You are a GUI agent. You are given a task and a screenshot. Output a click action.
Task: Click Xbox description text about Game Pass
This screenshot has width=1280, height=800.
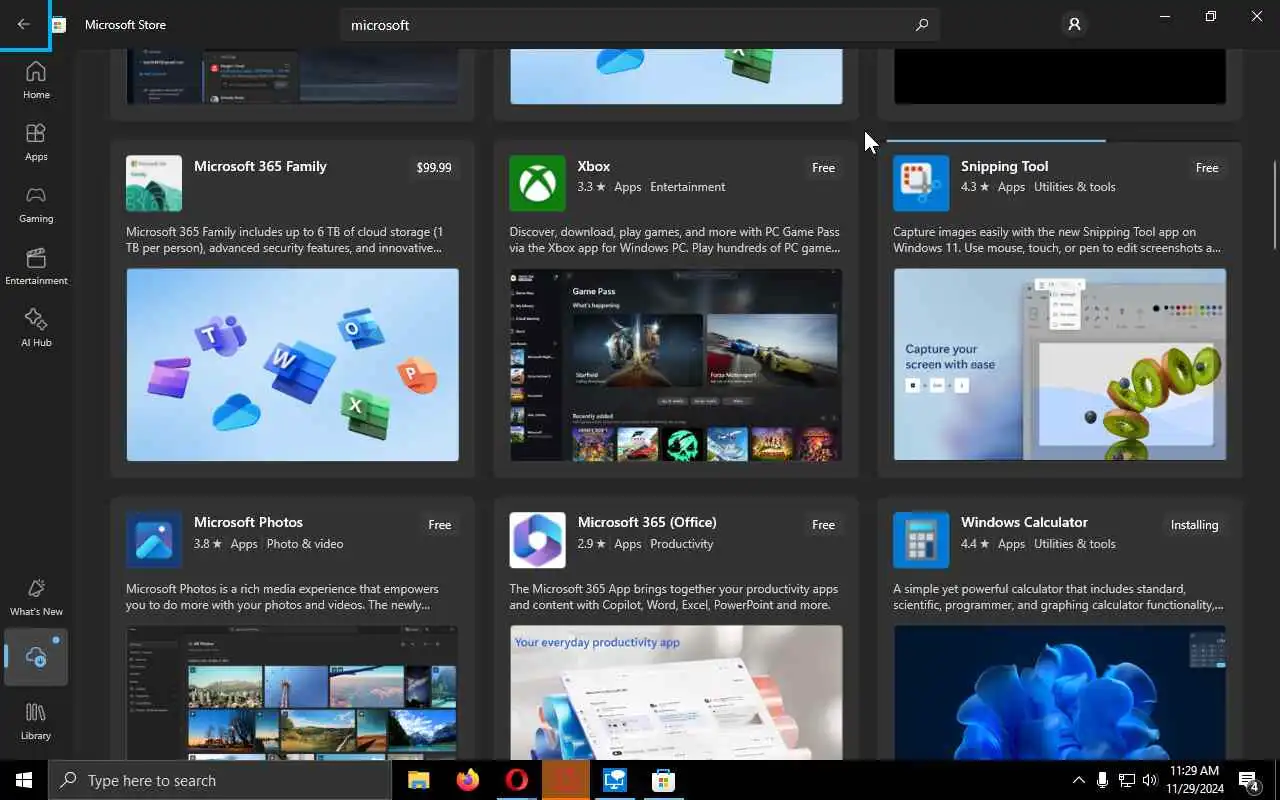coord(675,240)
